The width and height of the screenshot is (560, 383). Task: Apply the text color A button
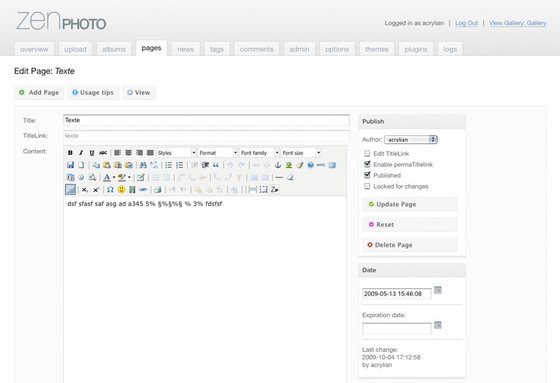pyautogui.click(x=107, y=177)
